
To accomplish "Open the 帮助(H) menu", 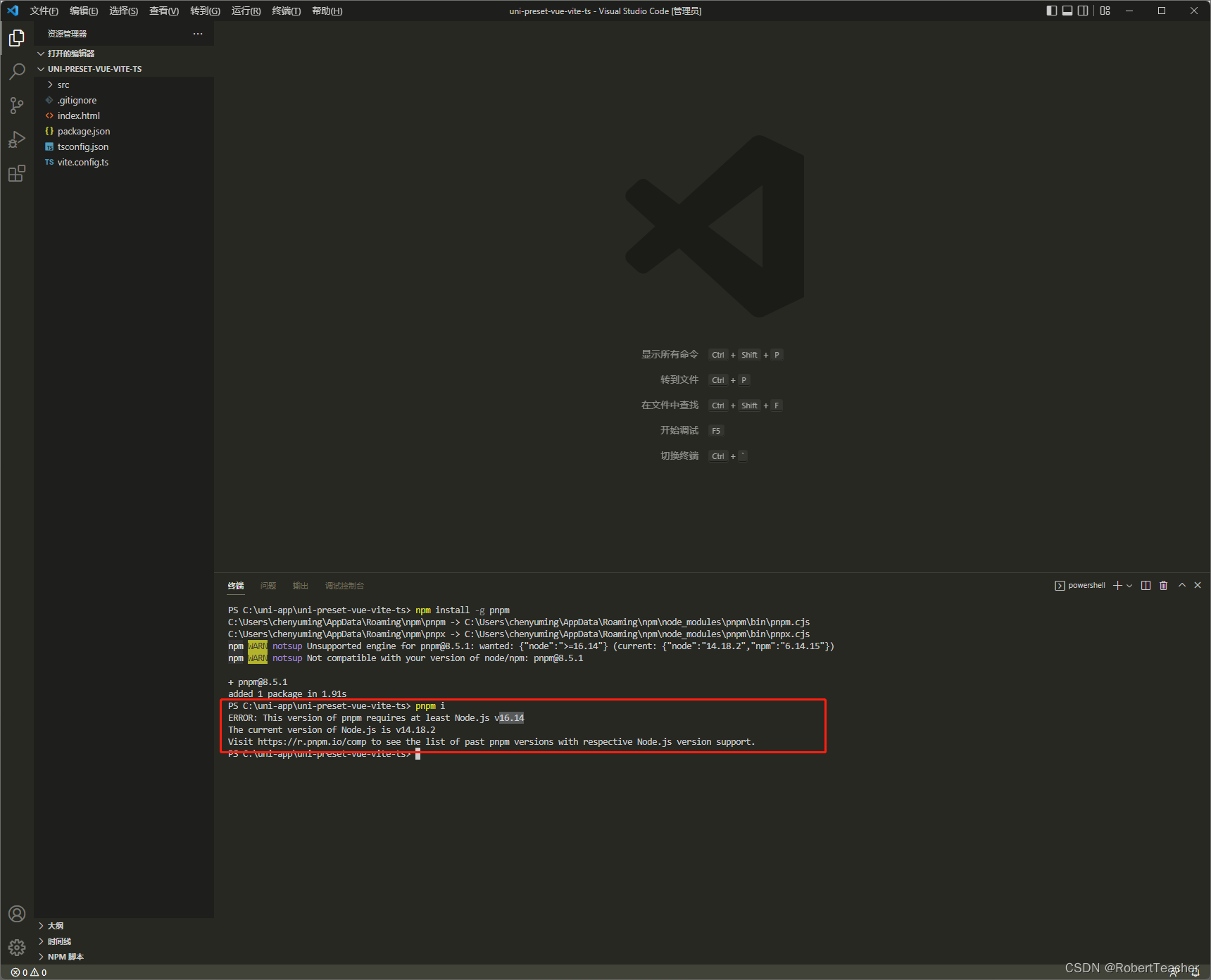I will [327, 11].
